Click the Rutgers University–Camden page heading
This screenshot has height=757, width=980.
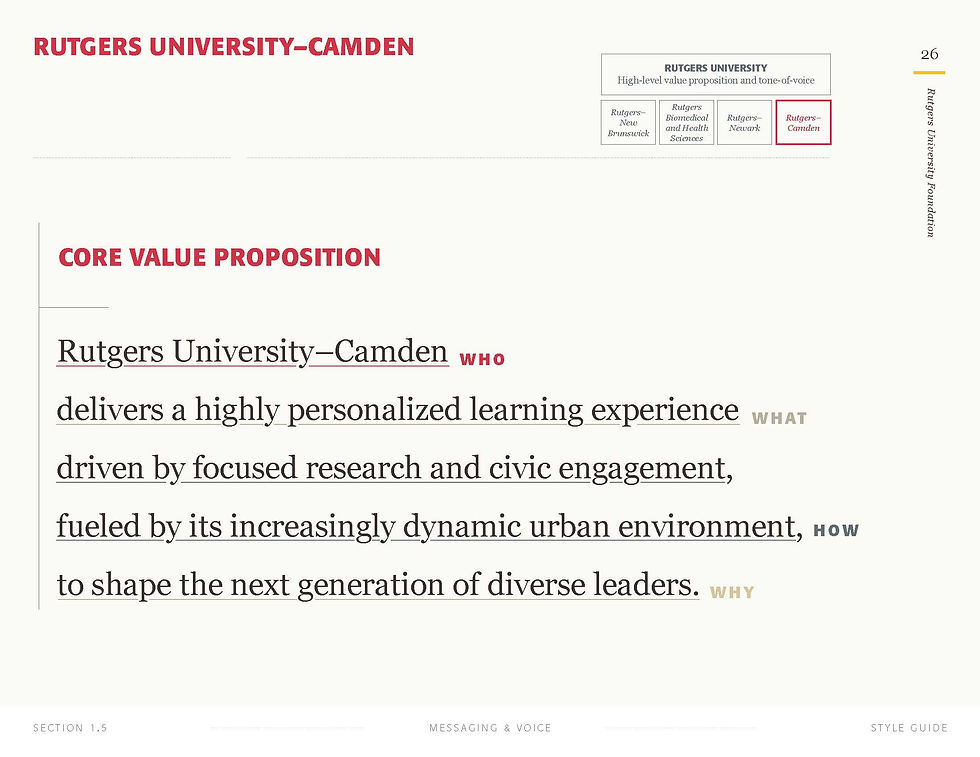point(223,46)
